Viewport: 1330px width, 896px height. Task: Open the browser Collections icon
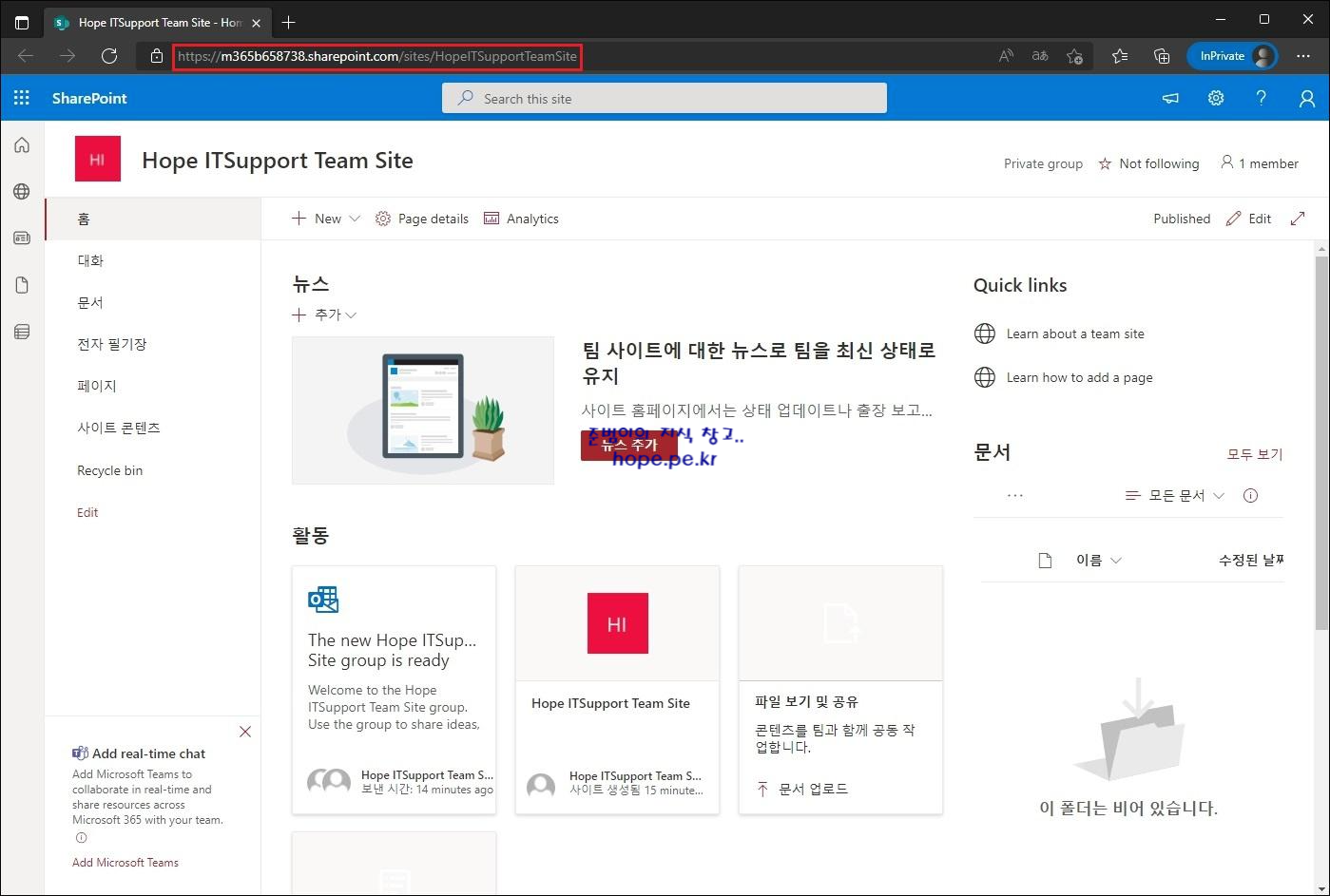(x=1162, y=56)
